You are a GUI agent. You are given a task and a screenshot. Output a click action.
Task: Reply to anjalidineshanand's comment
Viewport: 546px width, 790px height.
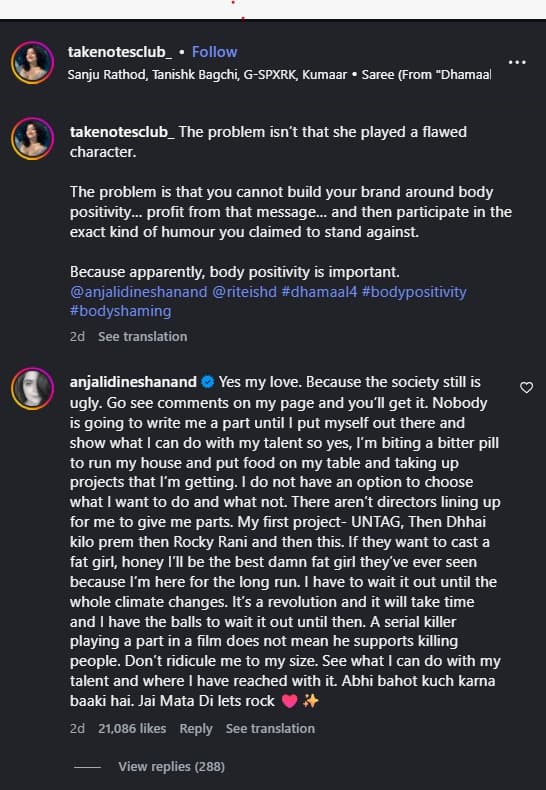196,729
